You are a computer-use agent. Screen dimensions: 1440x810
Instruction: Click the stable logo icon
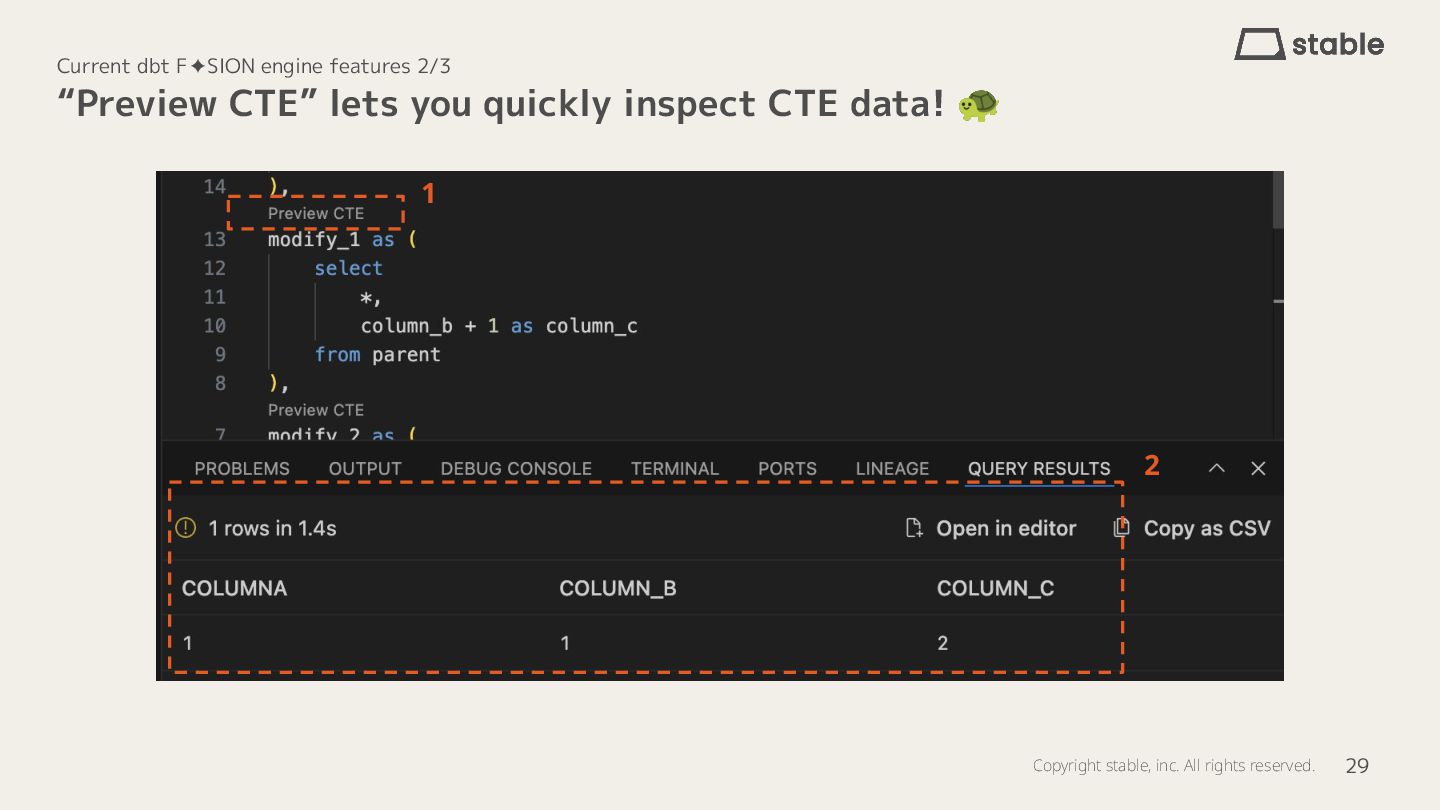click(x=1260, y=44)
